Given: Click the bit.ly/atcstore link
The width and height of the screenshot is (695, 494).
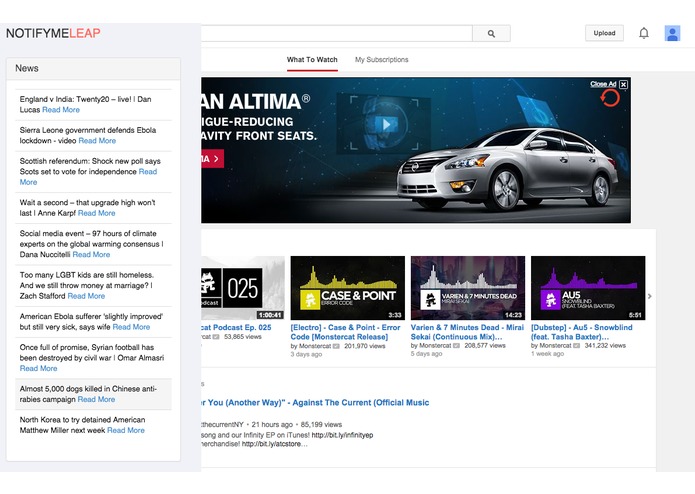Looking at the screenshot, I should 272,444.
